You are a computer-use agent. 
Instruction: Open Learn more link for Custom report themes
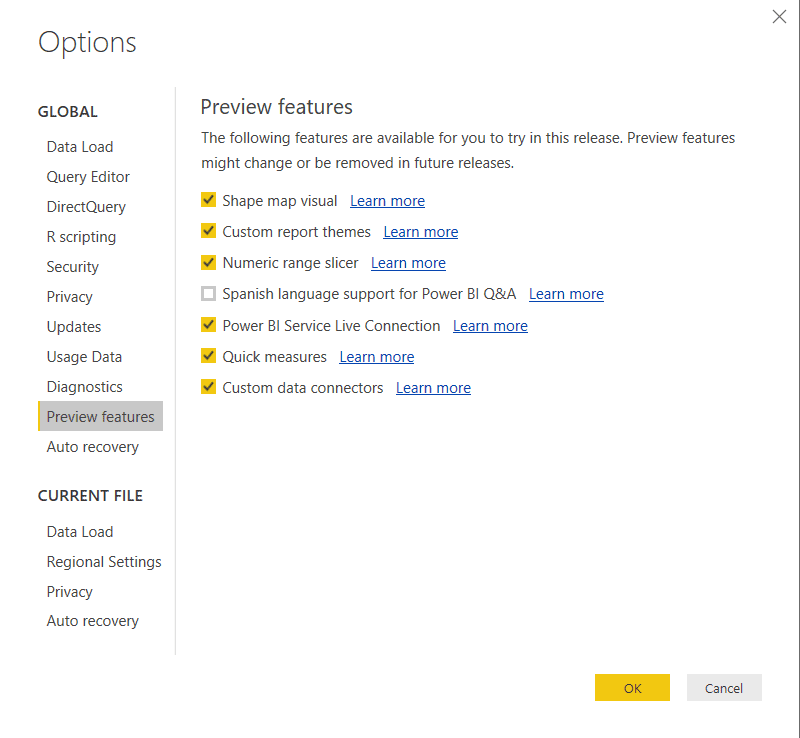tap(420, 232)
